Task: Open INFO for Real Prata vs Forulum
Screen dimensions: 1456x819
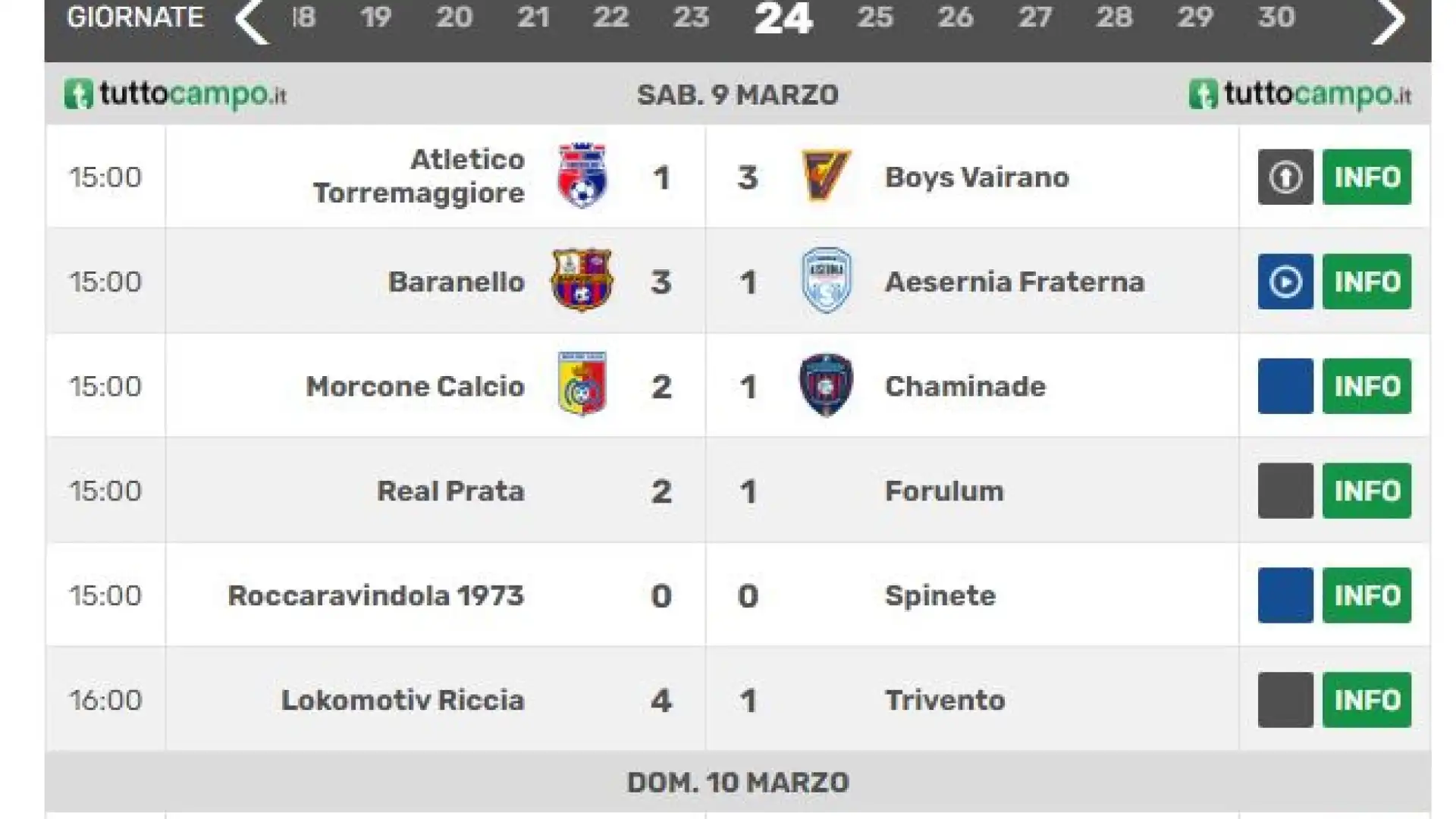Action: [x=1367, y=491]
